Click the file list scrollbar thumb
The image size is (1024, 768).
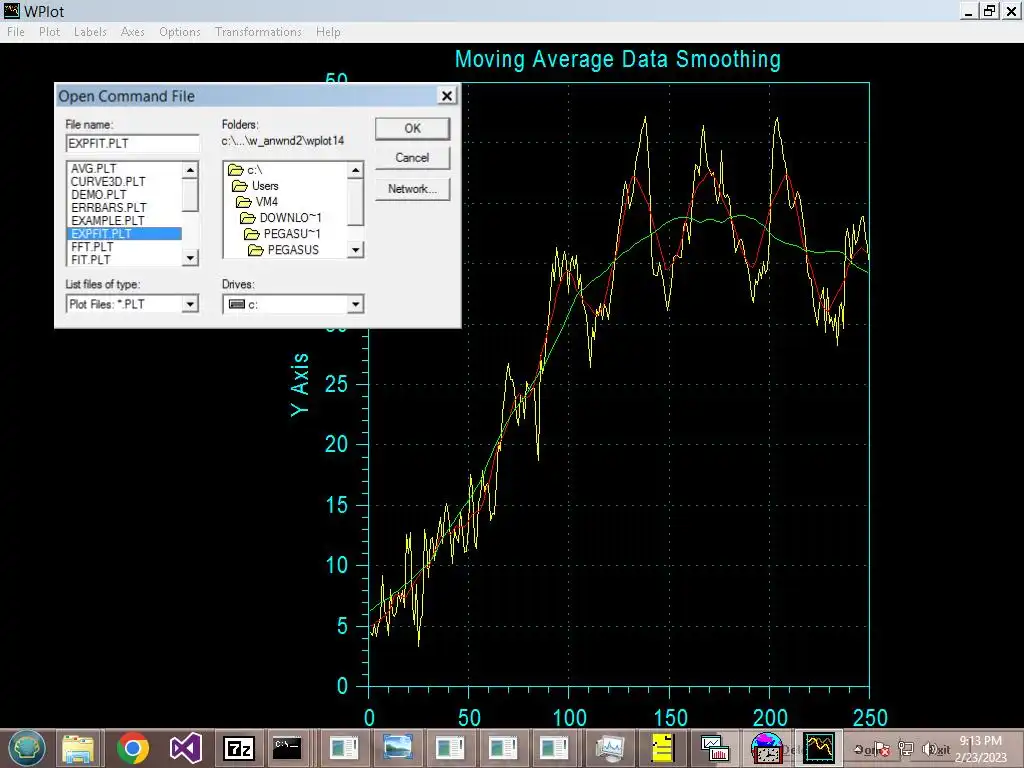[x=190, y=195]
